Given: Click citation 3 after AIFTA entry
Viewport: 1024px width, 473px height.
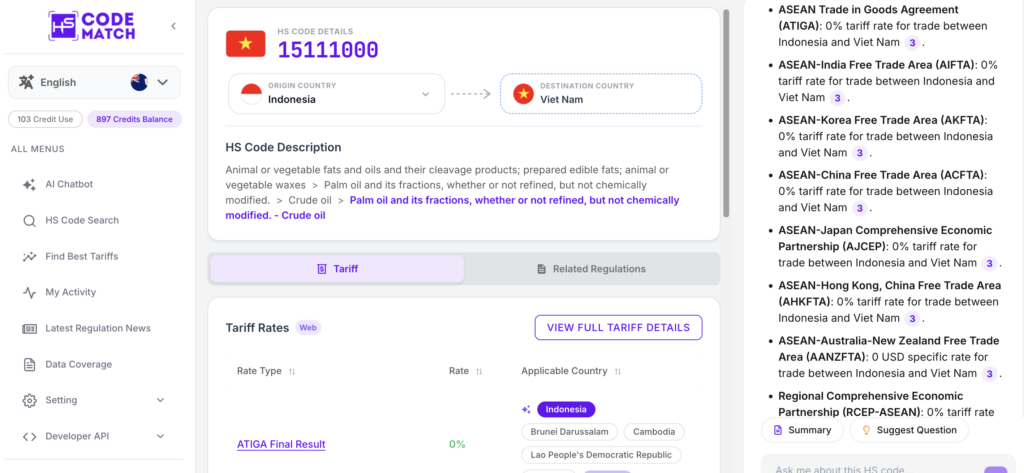Looking at the screenshot, I should coord(837,98).
